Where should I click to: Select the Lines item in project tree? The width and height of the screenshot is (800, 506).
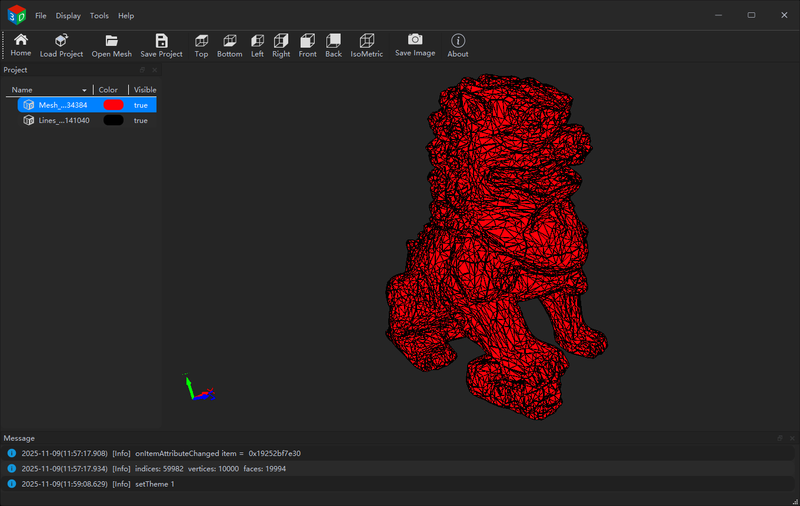[x=64, y=120]
